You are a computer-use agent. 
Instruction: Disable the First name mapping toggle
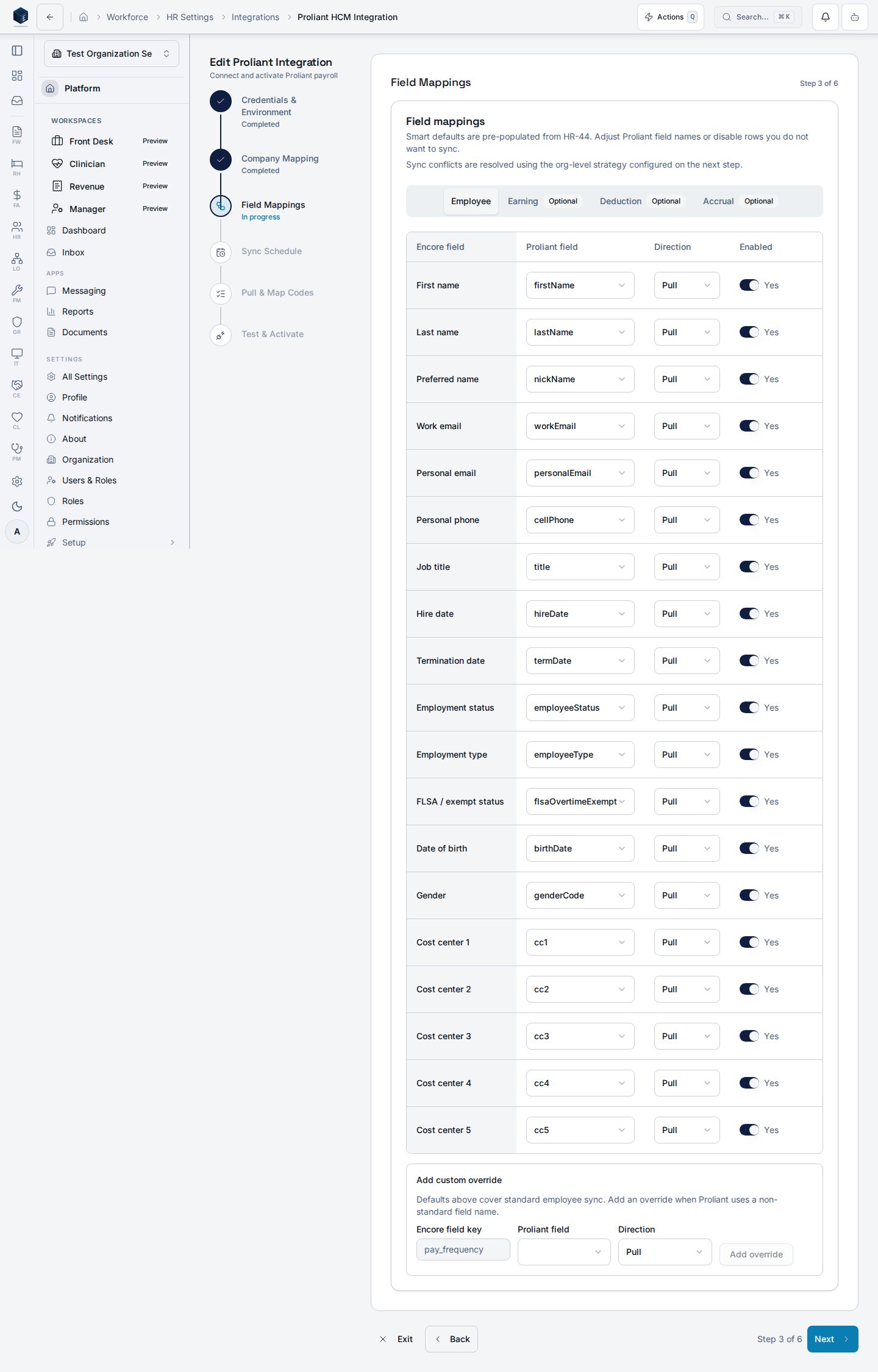click(x=749, y=285)
